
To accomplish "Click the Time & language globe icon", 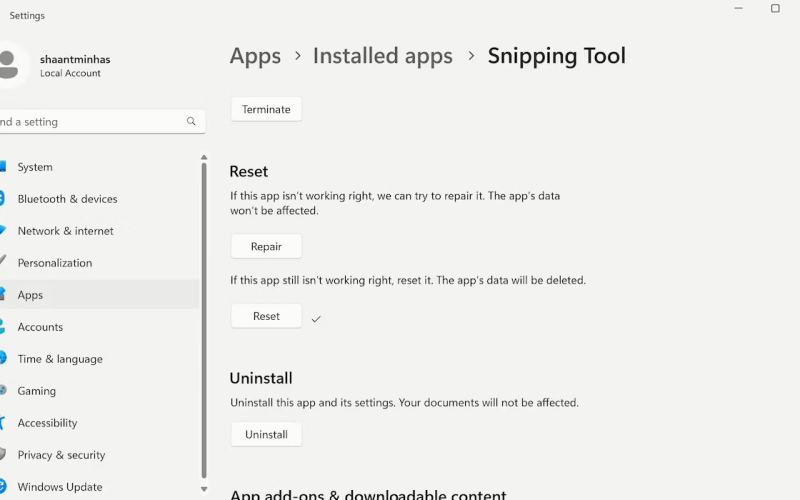I will click(x=3, y=359).
